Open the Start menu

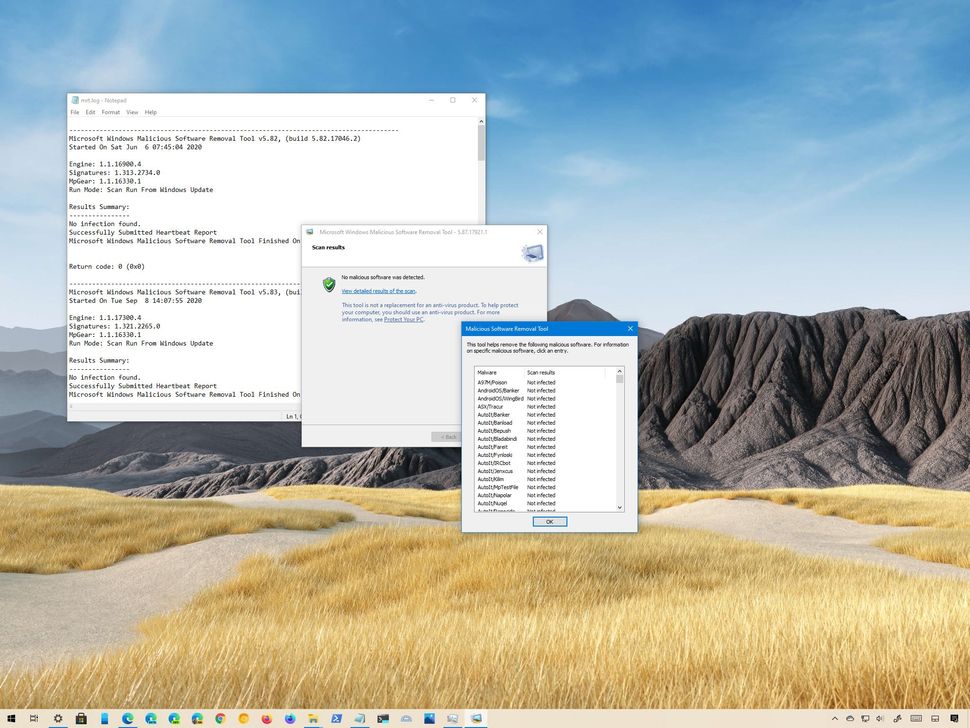coord(10,719)
